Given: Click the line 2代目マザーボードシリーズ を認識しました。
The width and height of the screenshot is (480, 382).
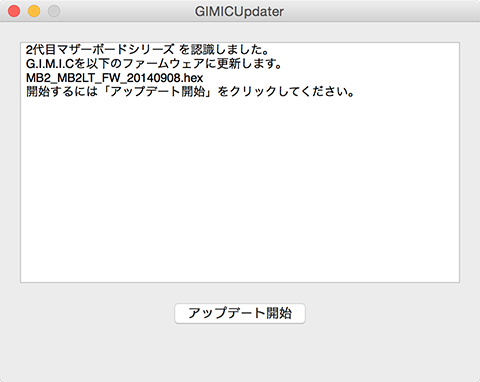Looking at the screenshot, I should (147, 50).
